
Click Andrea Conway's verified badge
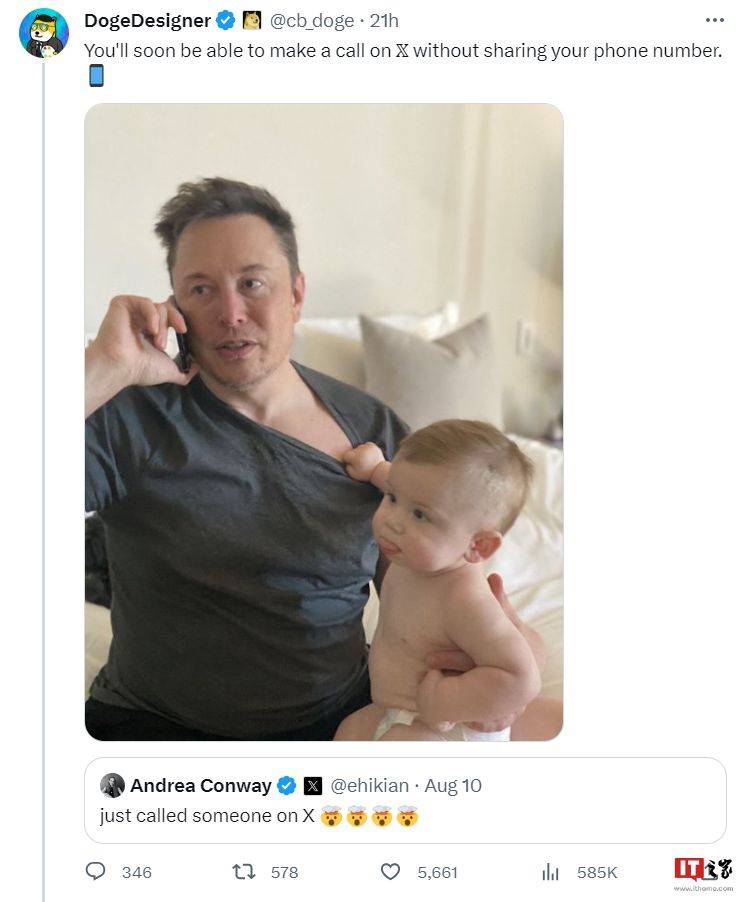click(286, 785)
